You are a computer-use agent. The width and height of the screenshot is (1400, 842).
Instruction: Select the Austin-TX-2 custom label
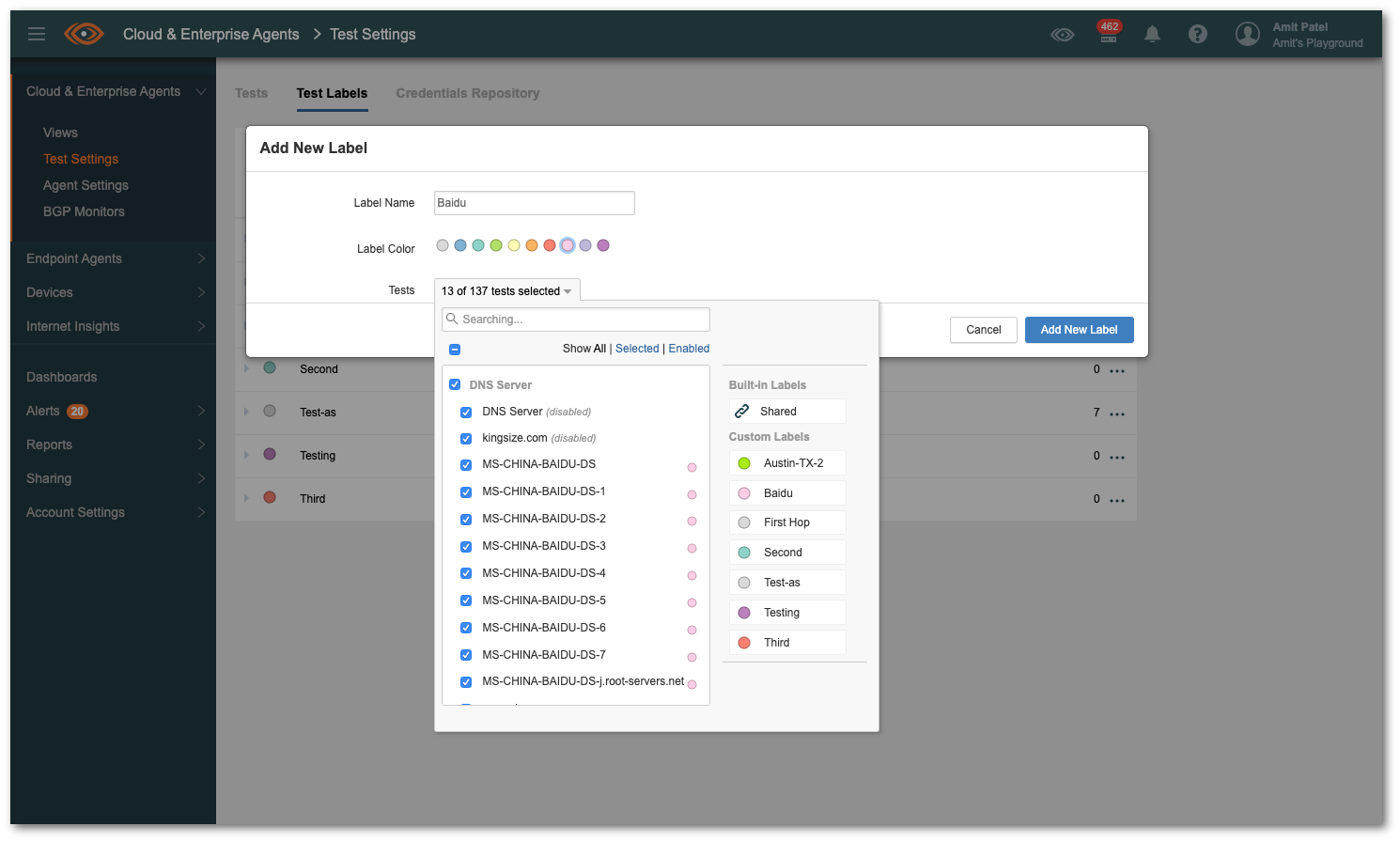[x=787, y=463]
